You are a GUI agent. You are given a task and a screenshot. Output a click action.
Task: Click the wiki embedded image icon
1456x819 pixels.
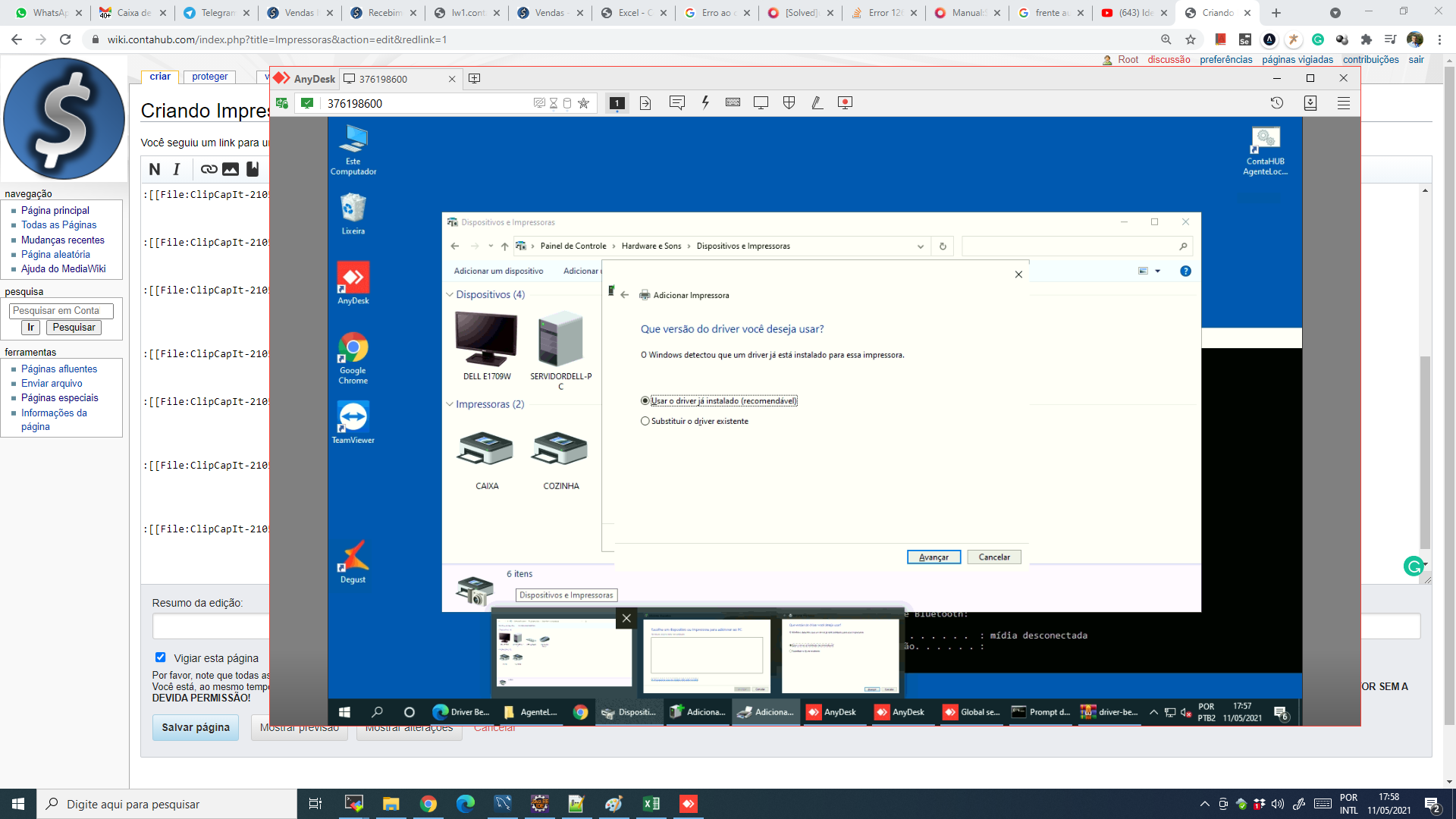(x=231, y=169)
